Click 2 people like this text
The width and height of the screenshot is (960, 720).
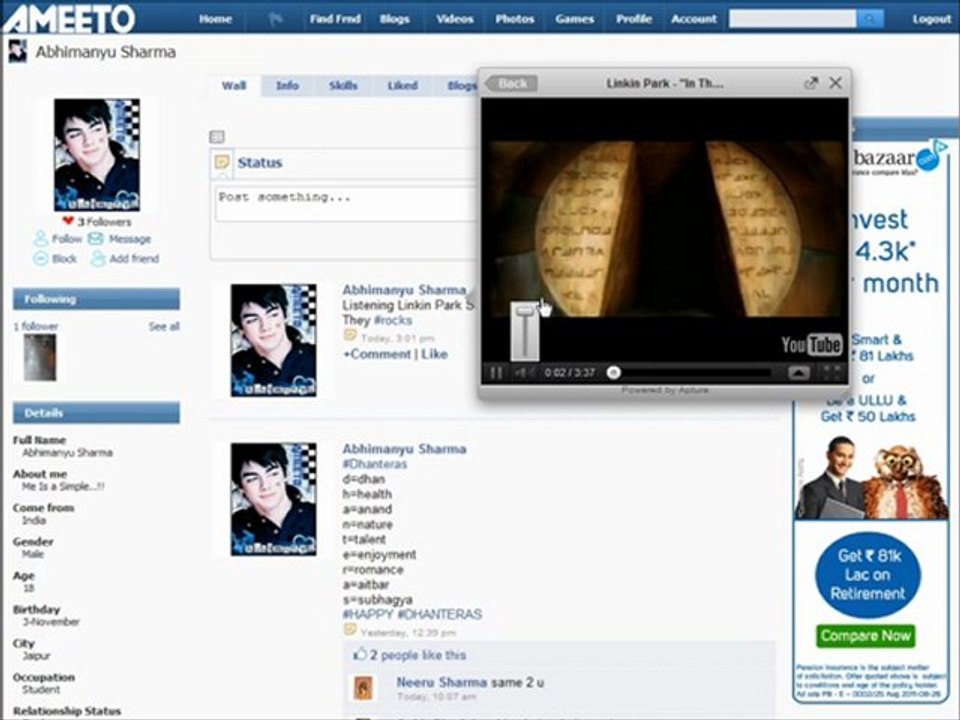coord(418,655)
